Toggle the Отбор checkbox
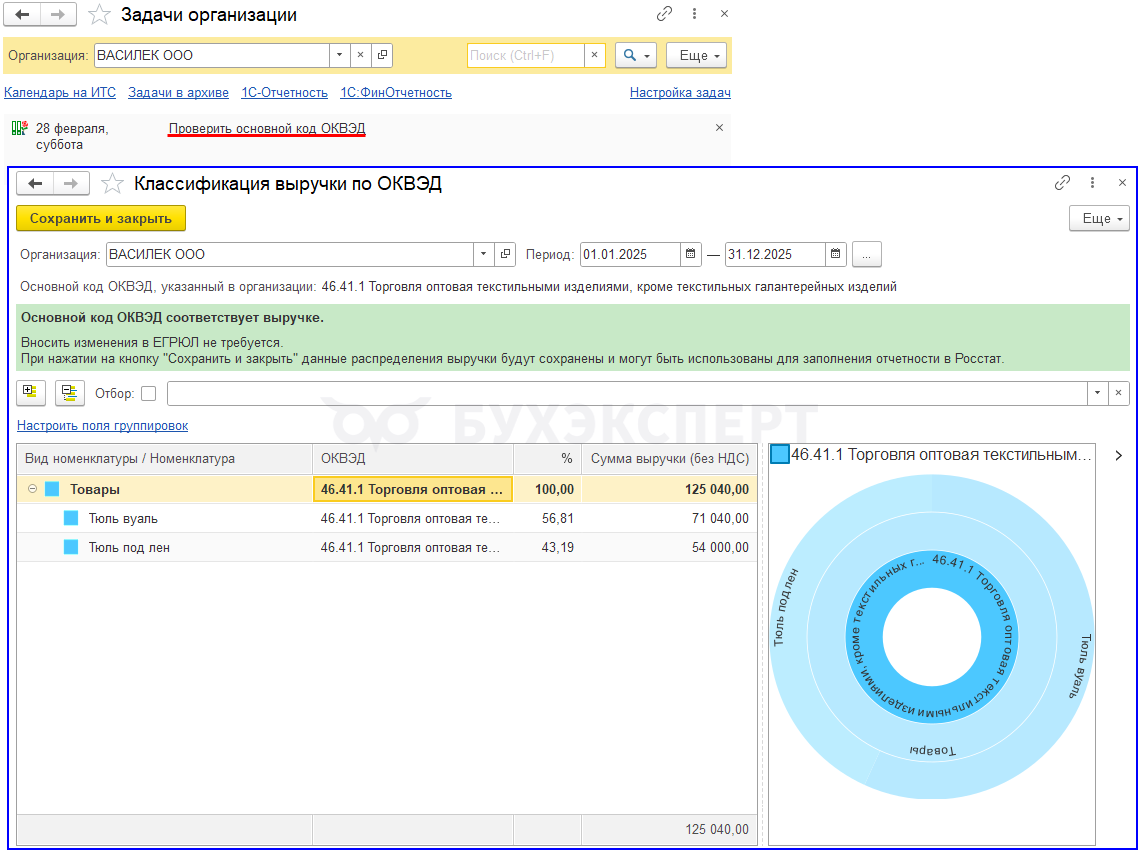The height and width of the screenshot is (850, 1138). click(148, 393)
